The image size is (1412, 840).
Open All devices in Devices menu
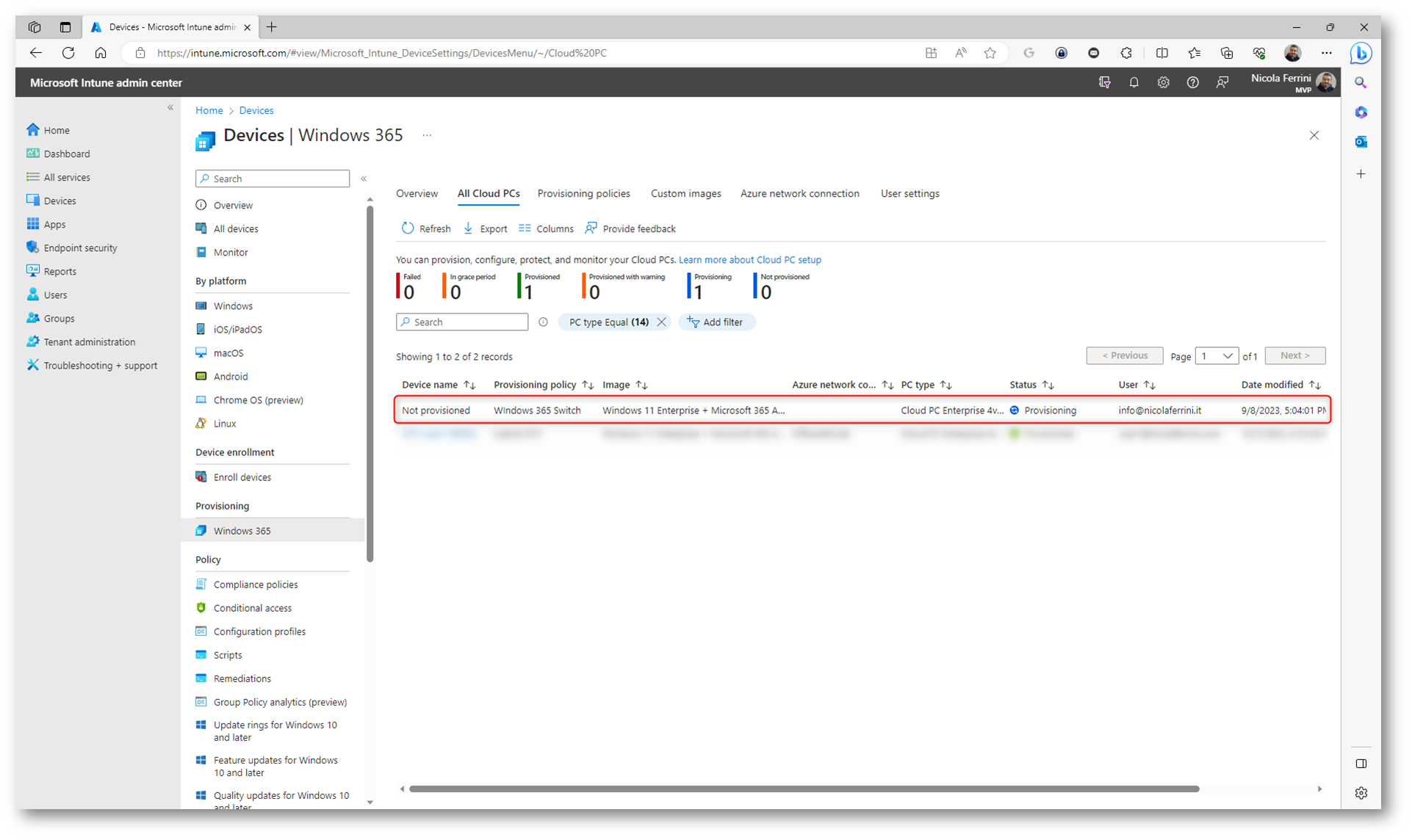[235, 228]
